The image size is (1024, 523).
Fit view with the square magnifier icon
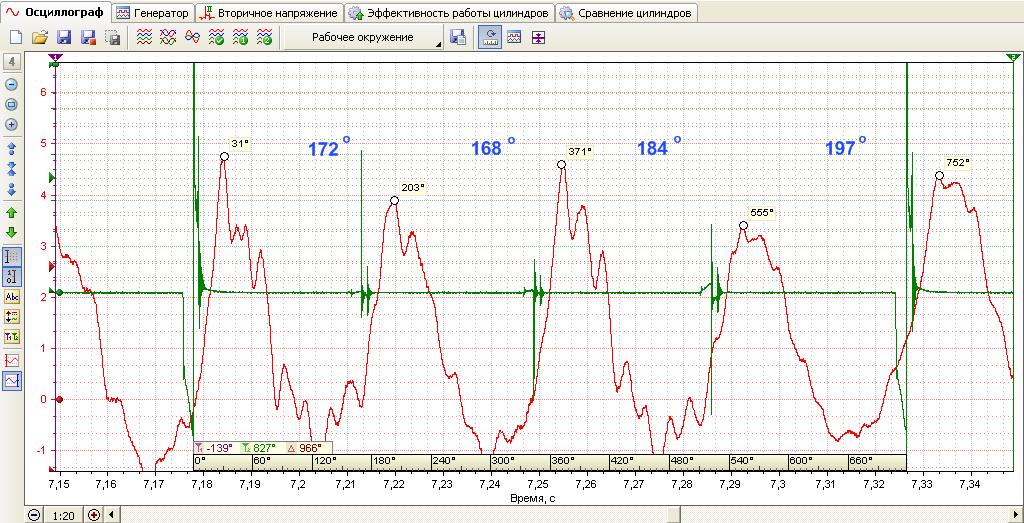(12, 104)
